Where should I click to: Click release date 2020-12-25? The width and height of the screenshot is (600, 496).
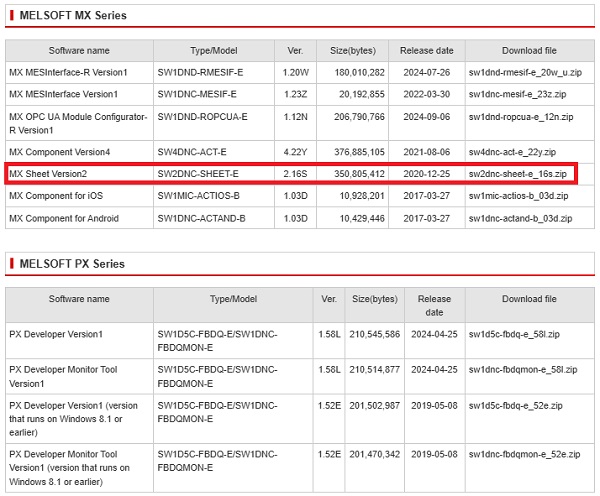[427, 174]
